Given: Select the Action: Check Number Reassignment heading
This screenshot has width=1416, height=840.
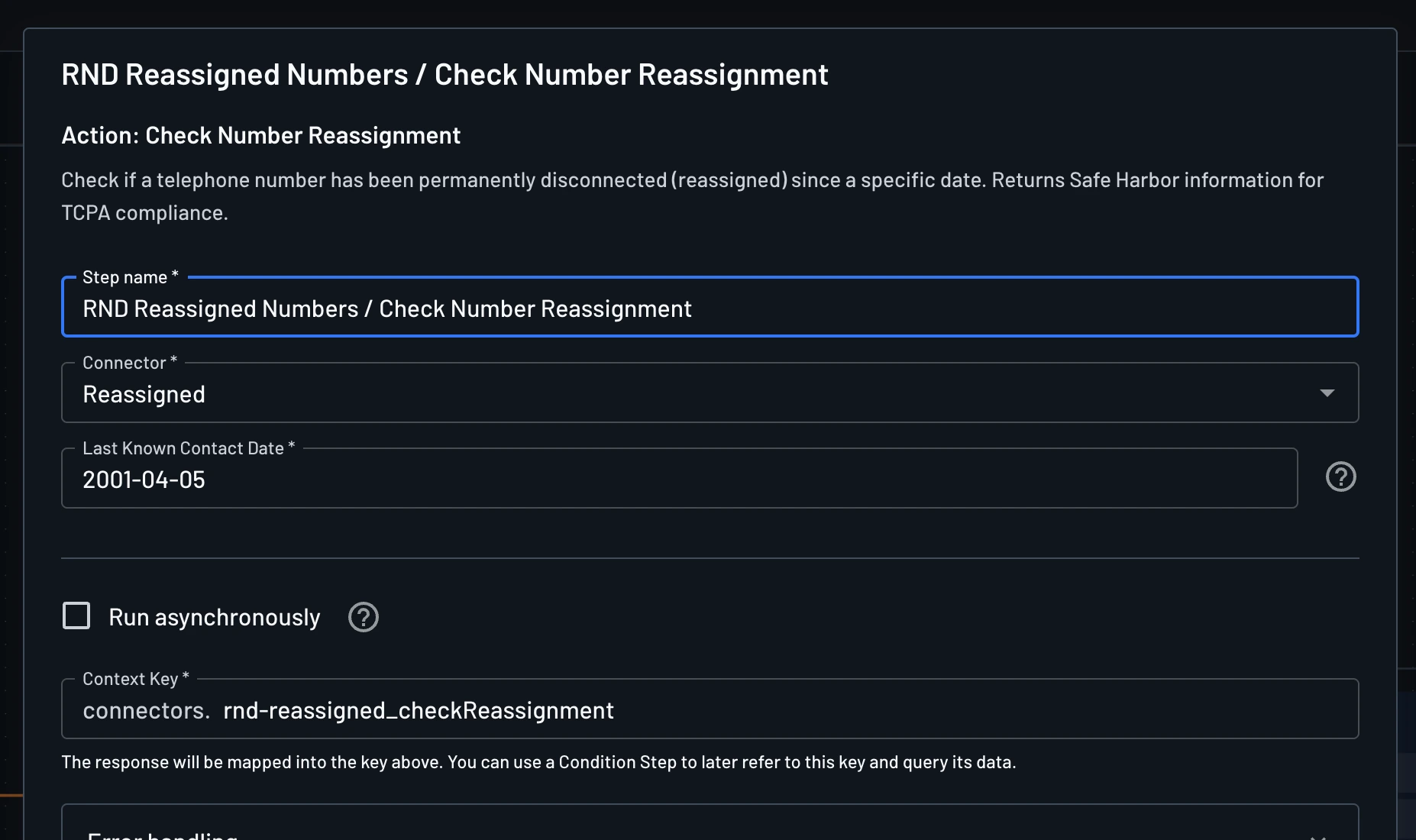Looking at the screenshot, I should click(260, 135).
